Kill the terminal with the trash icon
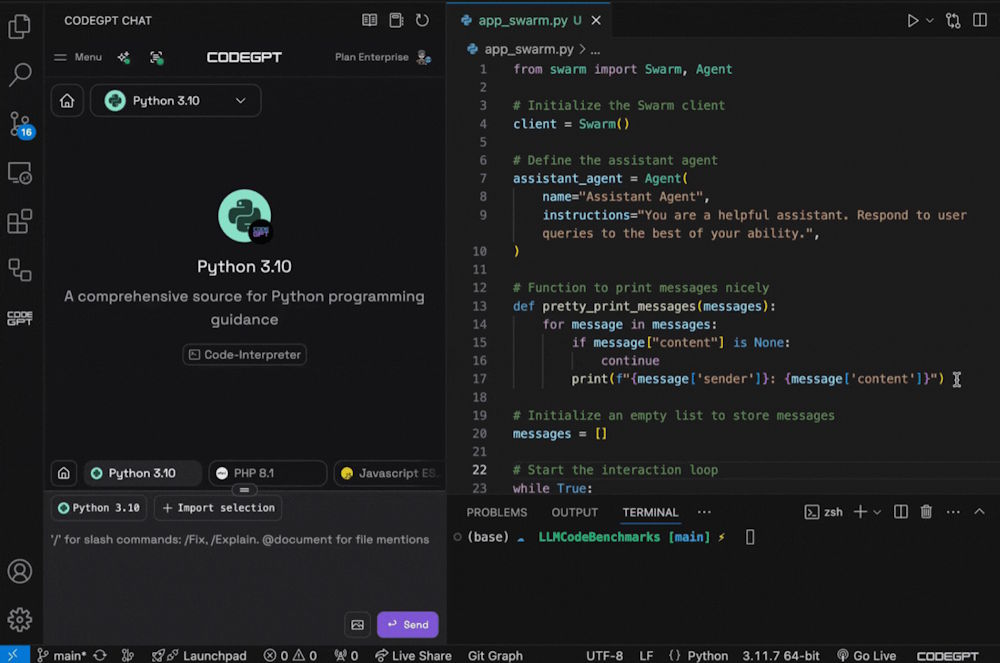1000x663 pixels. (926, 512)
